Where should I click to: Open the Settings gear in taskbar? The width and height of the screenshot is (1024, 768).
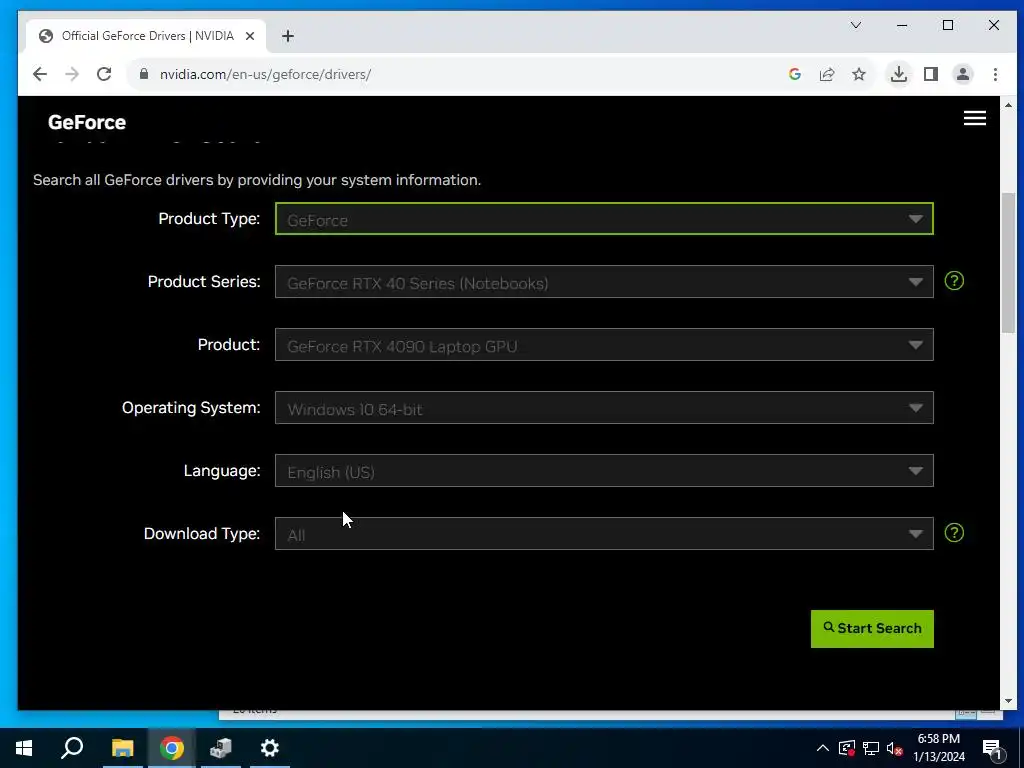tap(270, 748)
